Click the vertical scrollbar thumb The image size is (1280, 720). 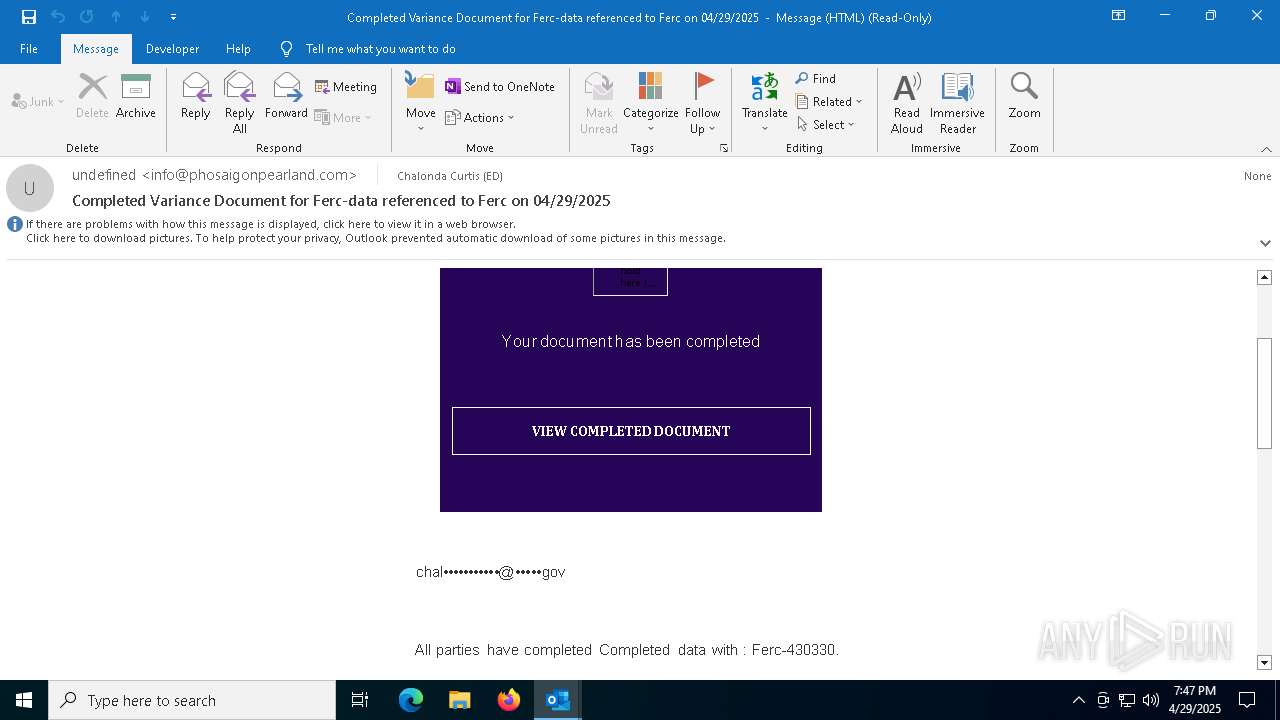pos(1264,393)
